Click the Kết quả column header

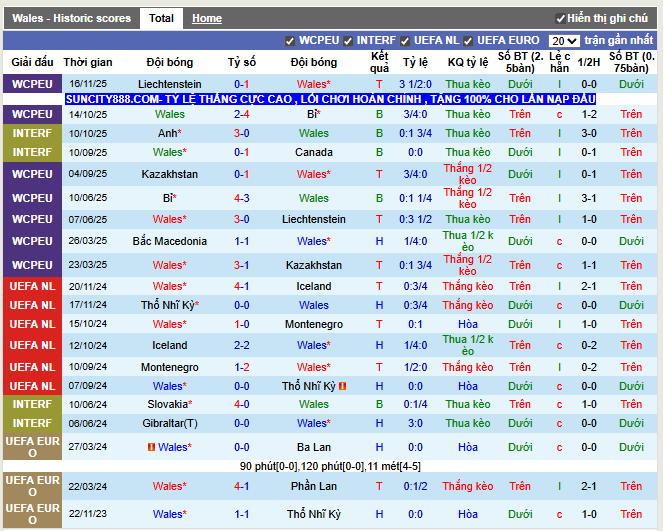pos(379,62)
